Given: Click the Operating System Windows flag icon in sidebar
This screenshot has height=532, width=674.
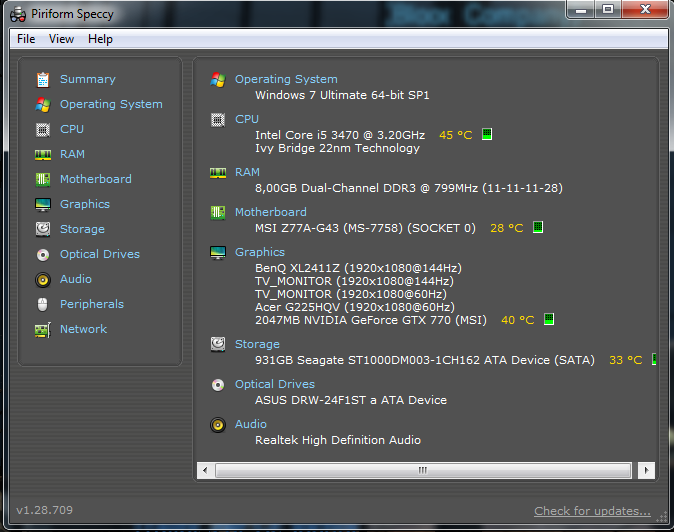Looking at the screenshot, I should tap(43, 104).
